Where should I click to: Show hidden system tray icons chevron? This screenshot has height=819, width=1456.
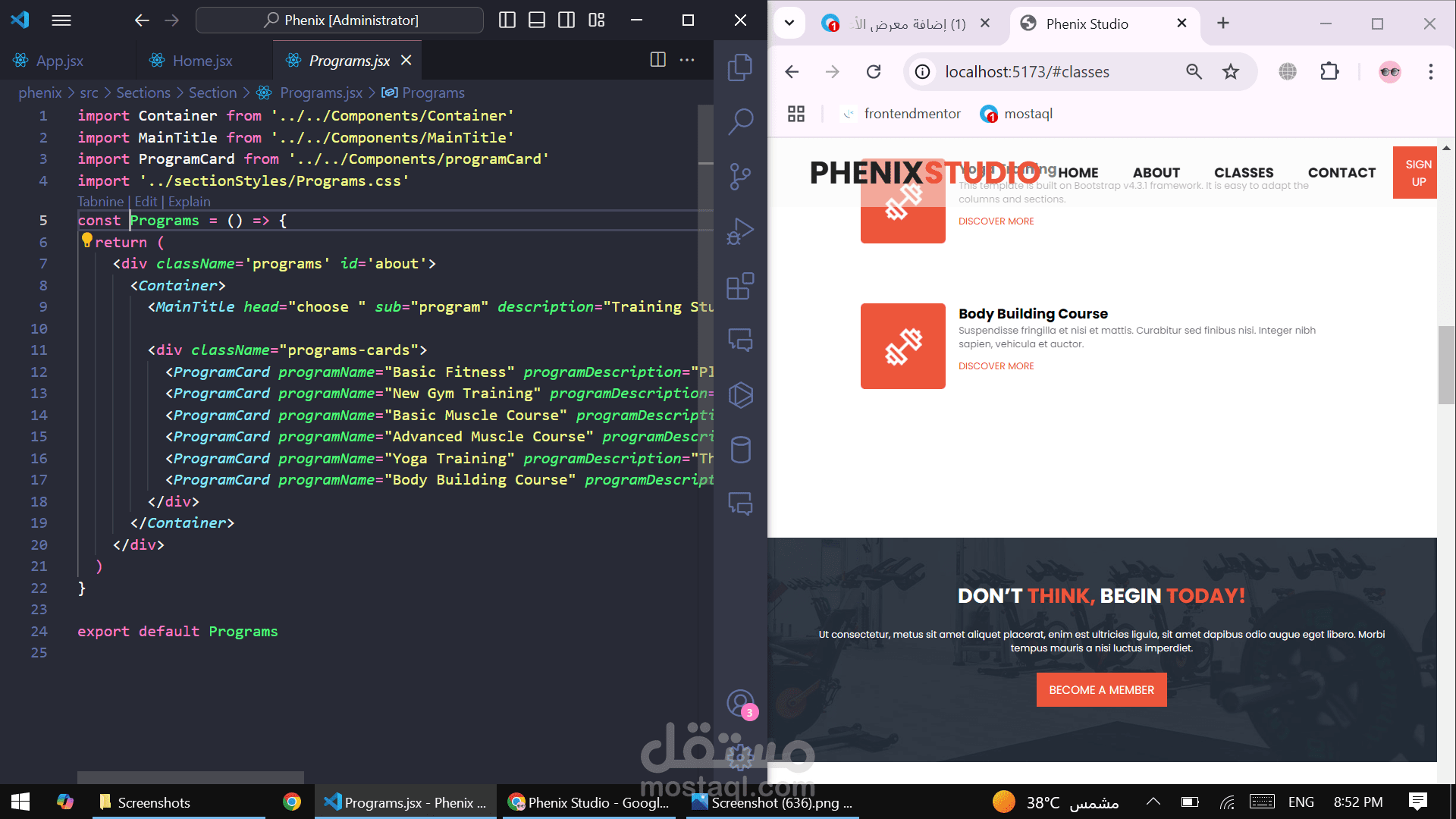[1153, 802]
